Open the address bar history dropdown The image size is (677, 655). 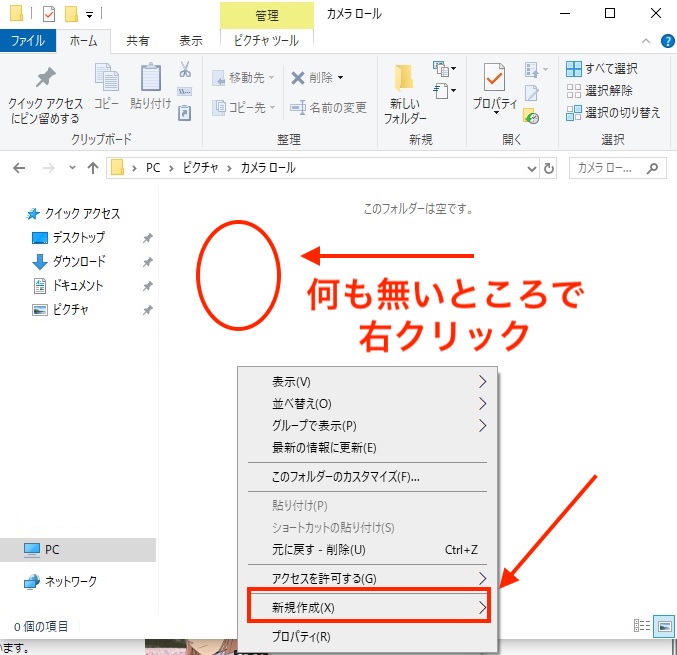pyautogui.click(x=528, y=168)
